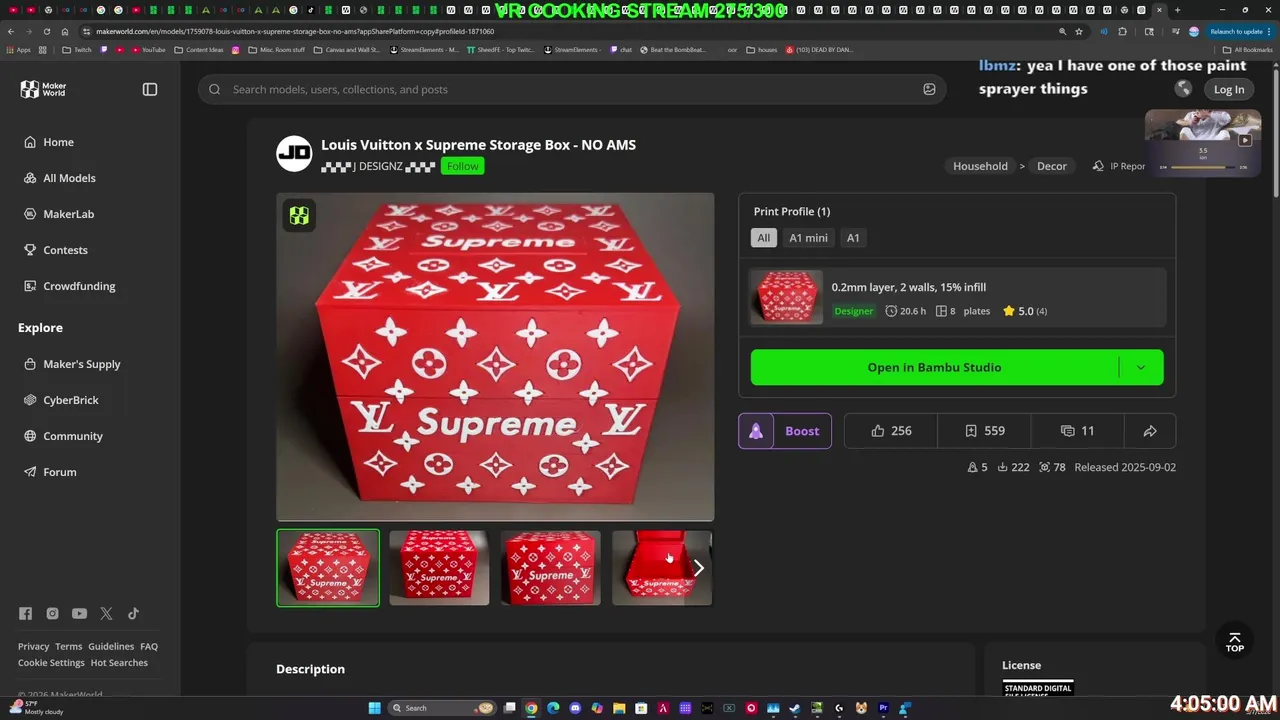Viewport: 1280px width, 720px height.
Task: Like the model with 256 likes
Action: click(x=891, y=431)
